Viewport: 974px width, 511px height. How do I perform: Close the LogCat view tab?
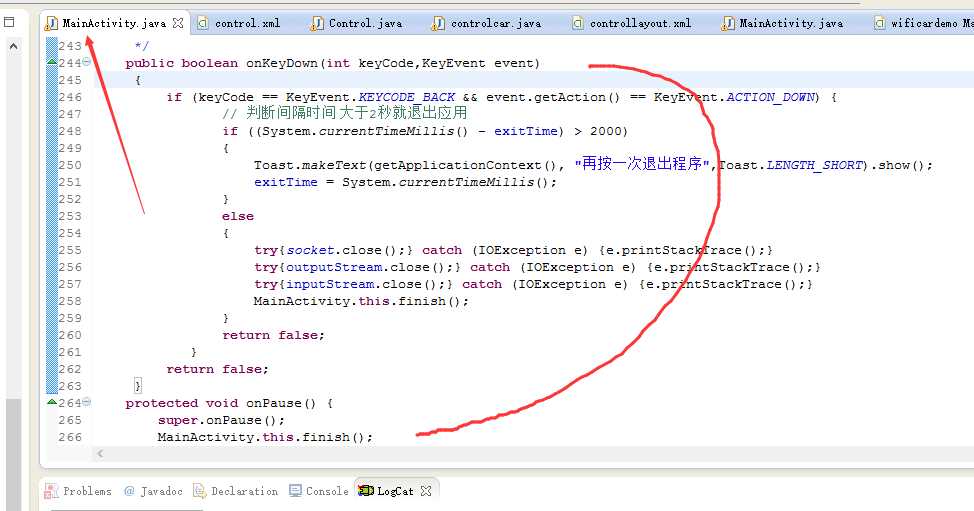pyautogui.click(x=426, y=491)
